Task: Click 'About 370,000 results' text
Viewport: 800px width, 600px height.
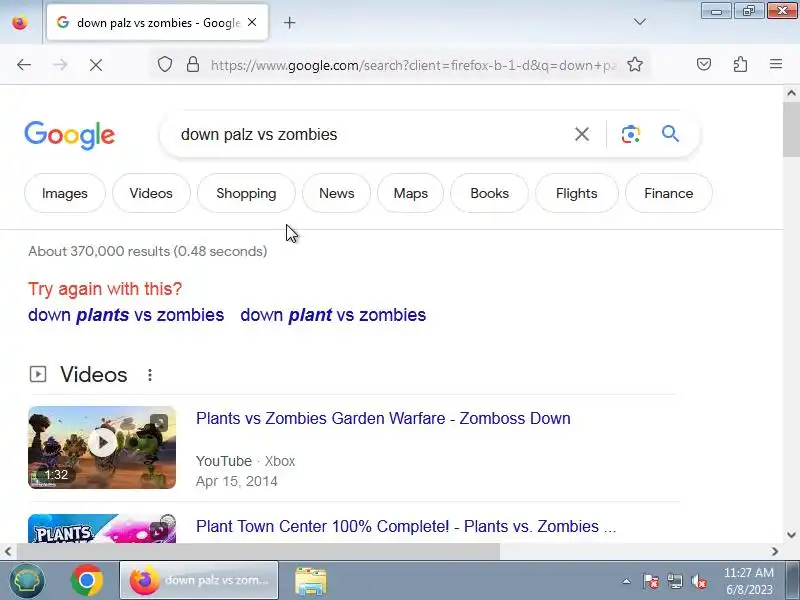Action: 147,251
